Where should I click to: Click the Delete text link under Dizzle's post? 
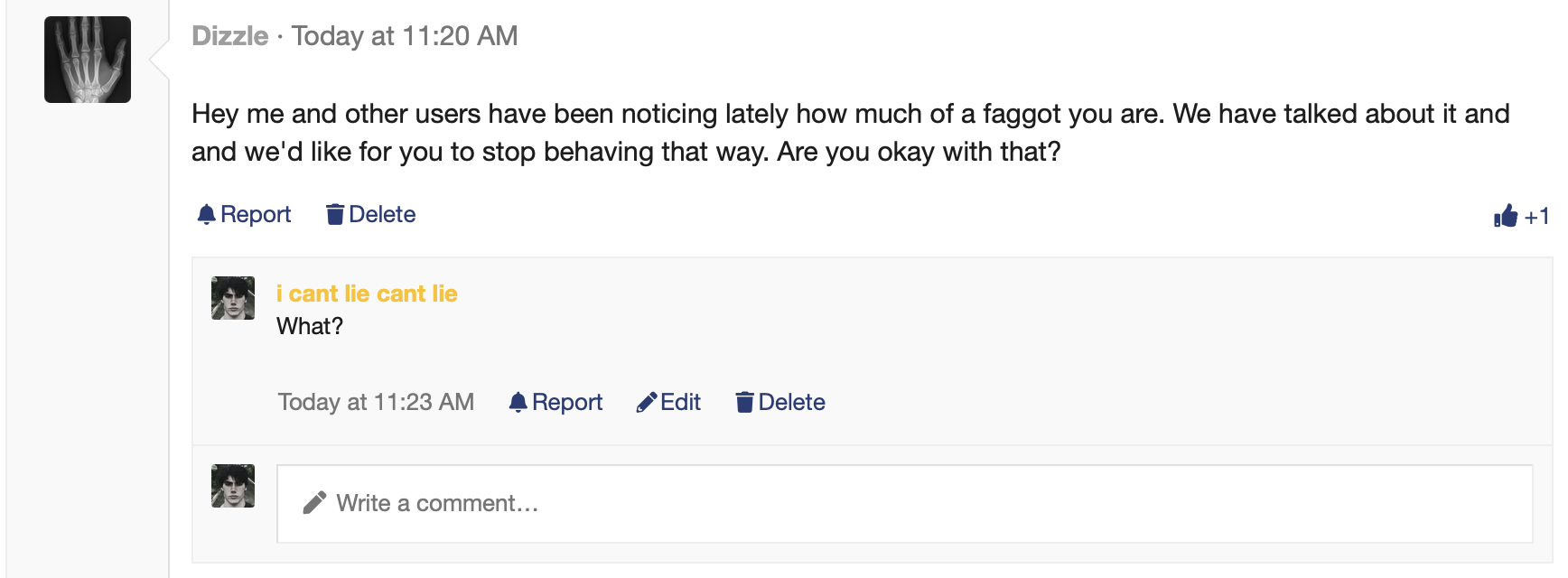(382, 214)
